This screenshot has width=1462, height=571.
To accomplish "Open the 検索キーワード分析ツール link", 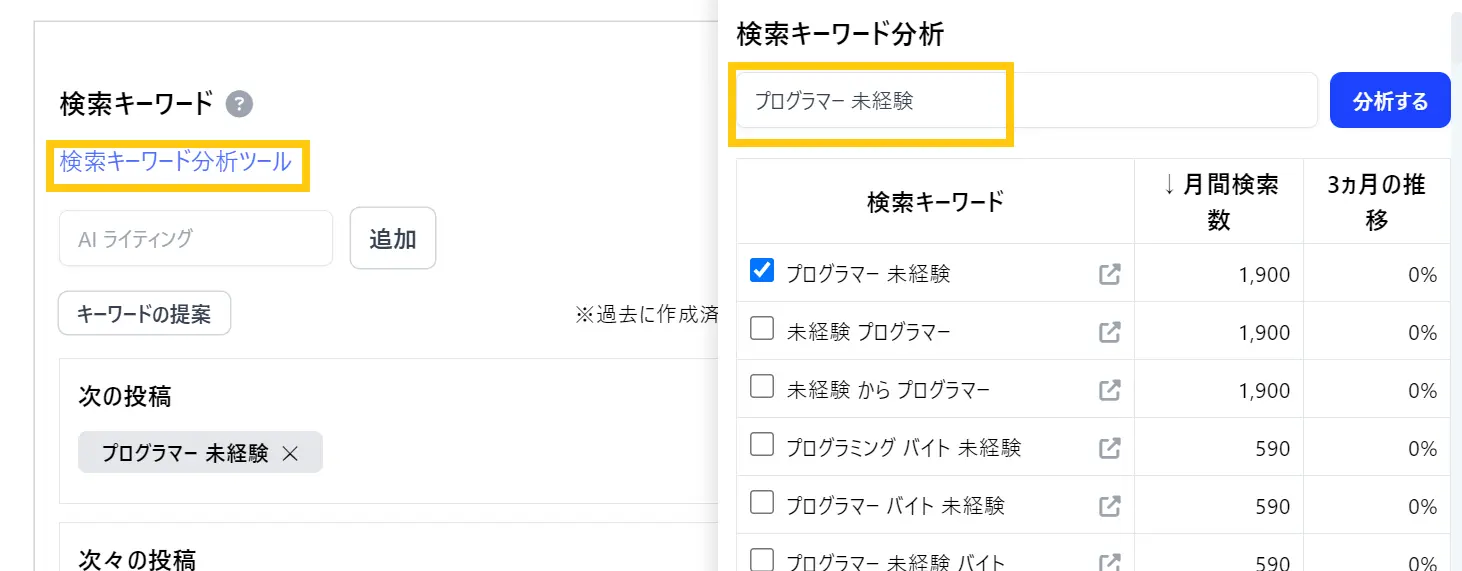I will [176, 162].
